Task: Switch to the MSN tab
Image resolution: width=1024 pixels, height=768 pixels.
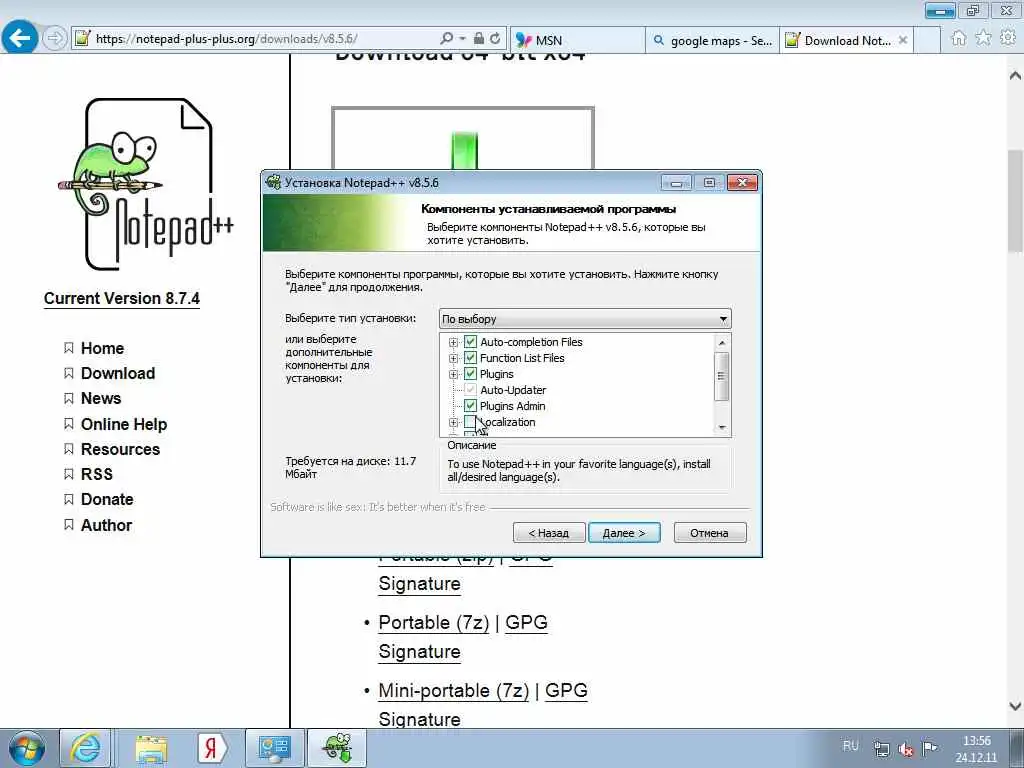Action: coord(577,40)
